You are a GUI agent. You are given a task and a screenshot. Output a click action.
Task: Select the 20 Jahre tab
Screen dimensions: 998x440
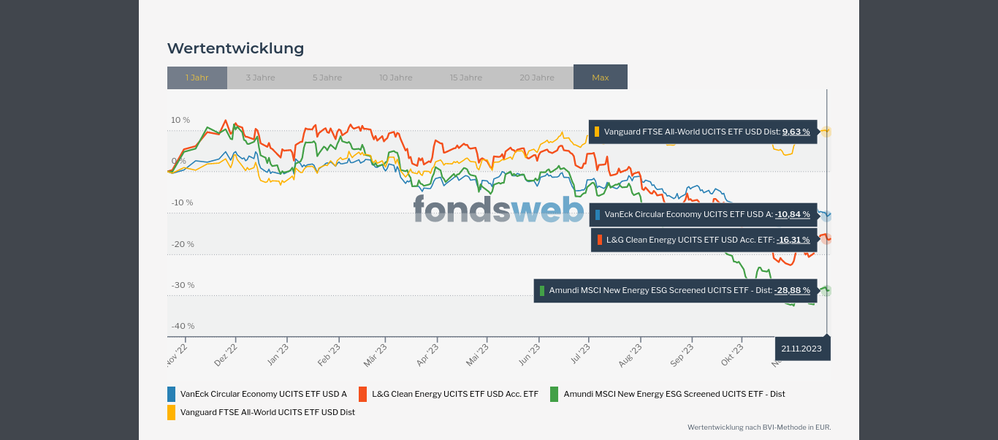pyautogui.click(x=537, y=77)
